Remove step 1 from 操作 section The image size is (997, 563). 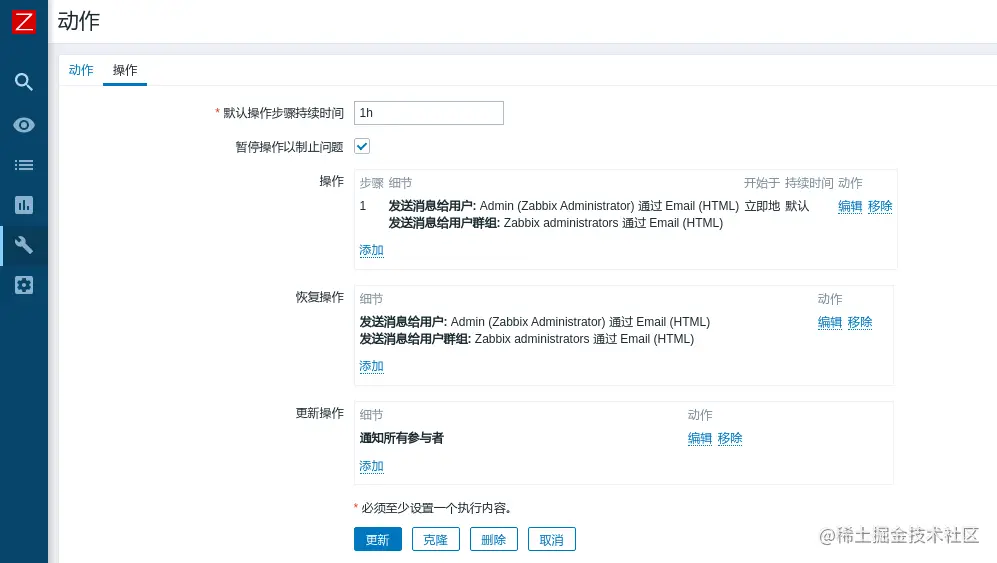[880, 206]
